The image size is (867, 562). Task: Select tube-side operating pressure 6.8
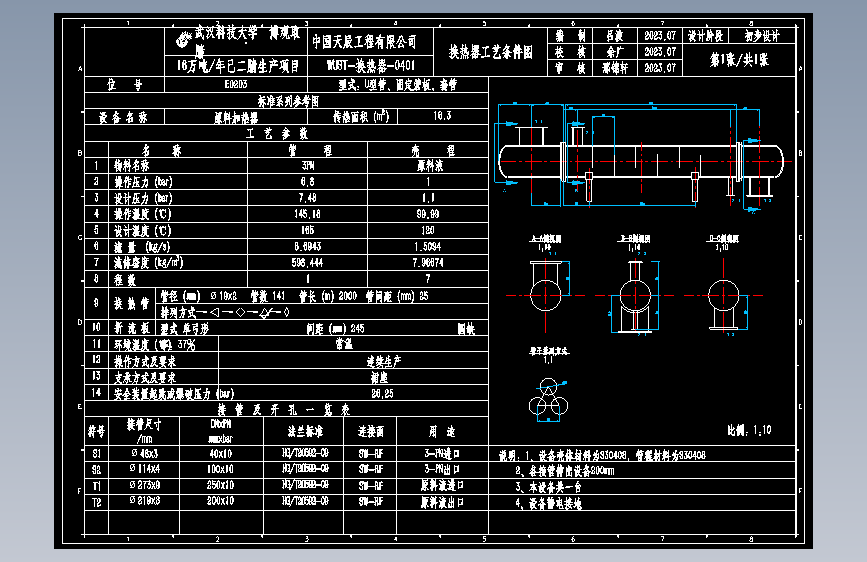(308, 181)
